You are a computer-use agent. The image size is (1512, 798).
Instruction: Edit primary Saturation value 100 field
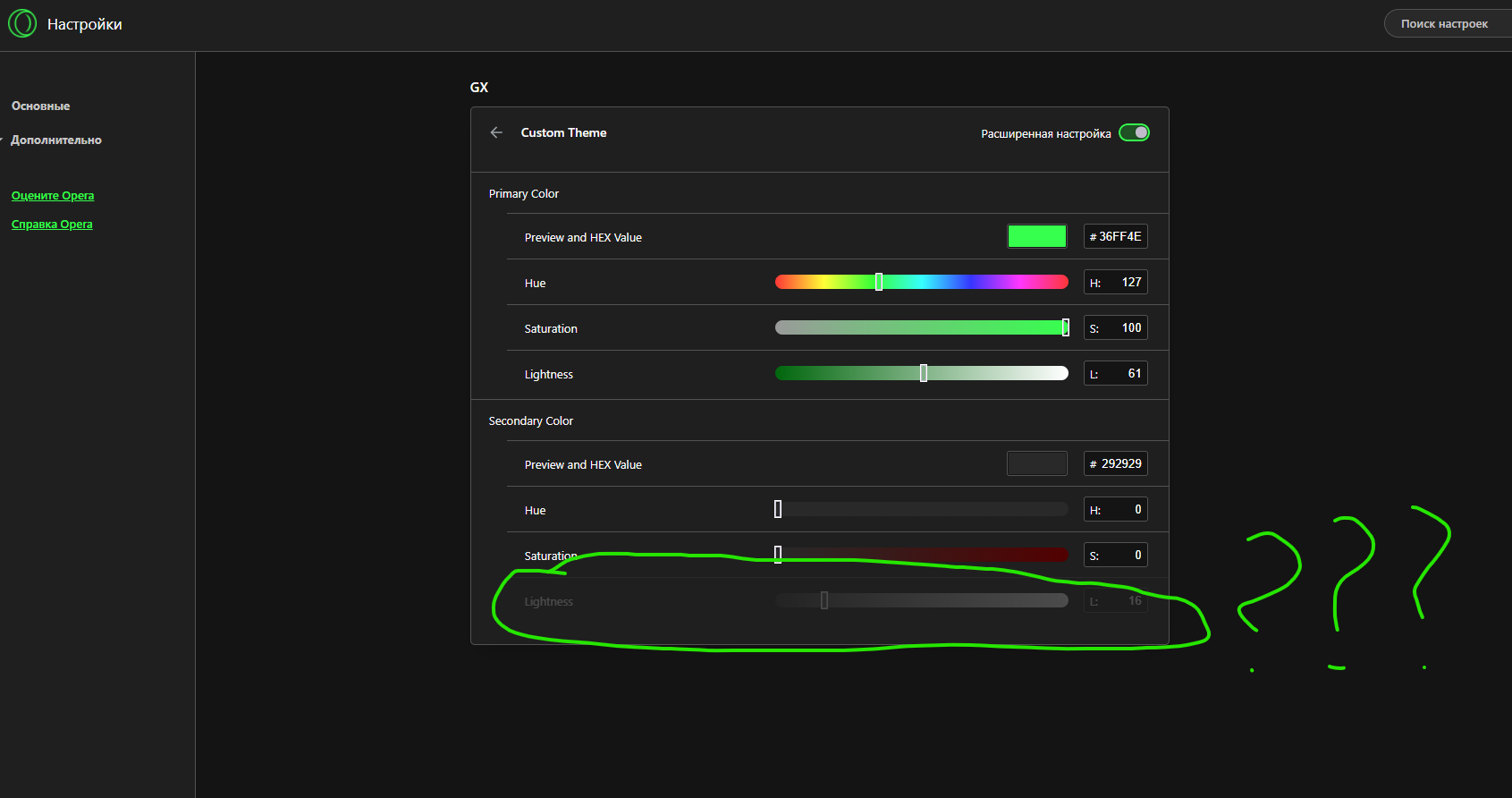1116,327
